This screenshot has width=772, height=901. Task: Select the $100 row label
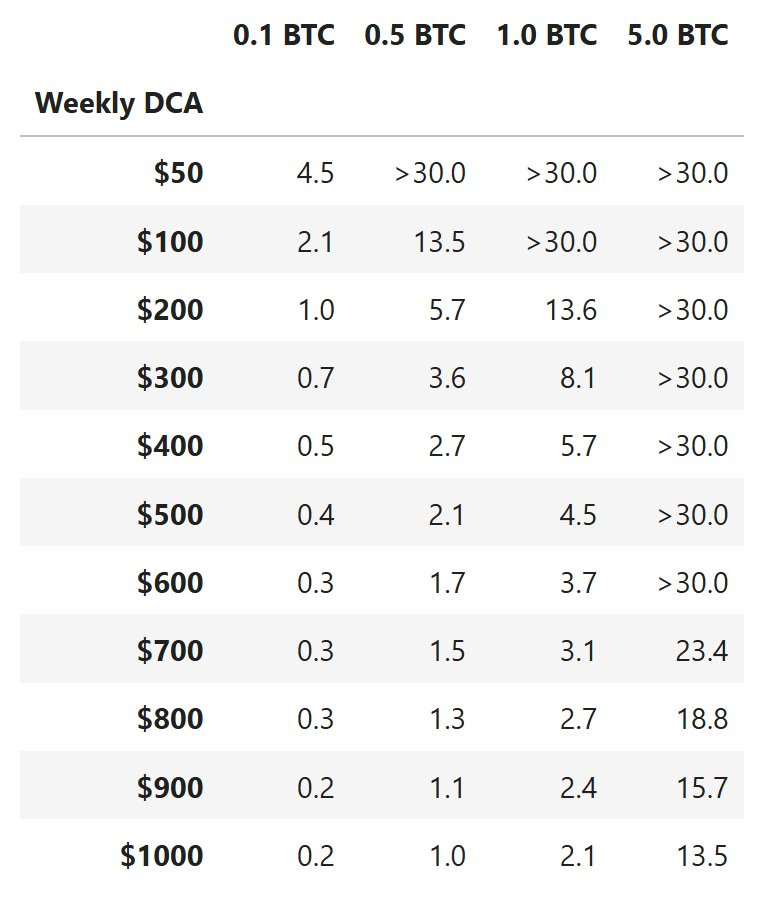(x=170, y=241)
